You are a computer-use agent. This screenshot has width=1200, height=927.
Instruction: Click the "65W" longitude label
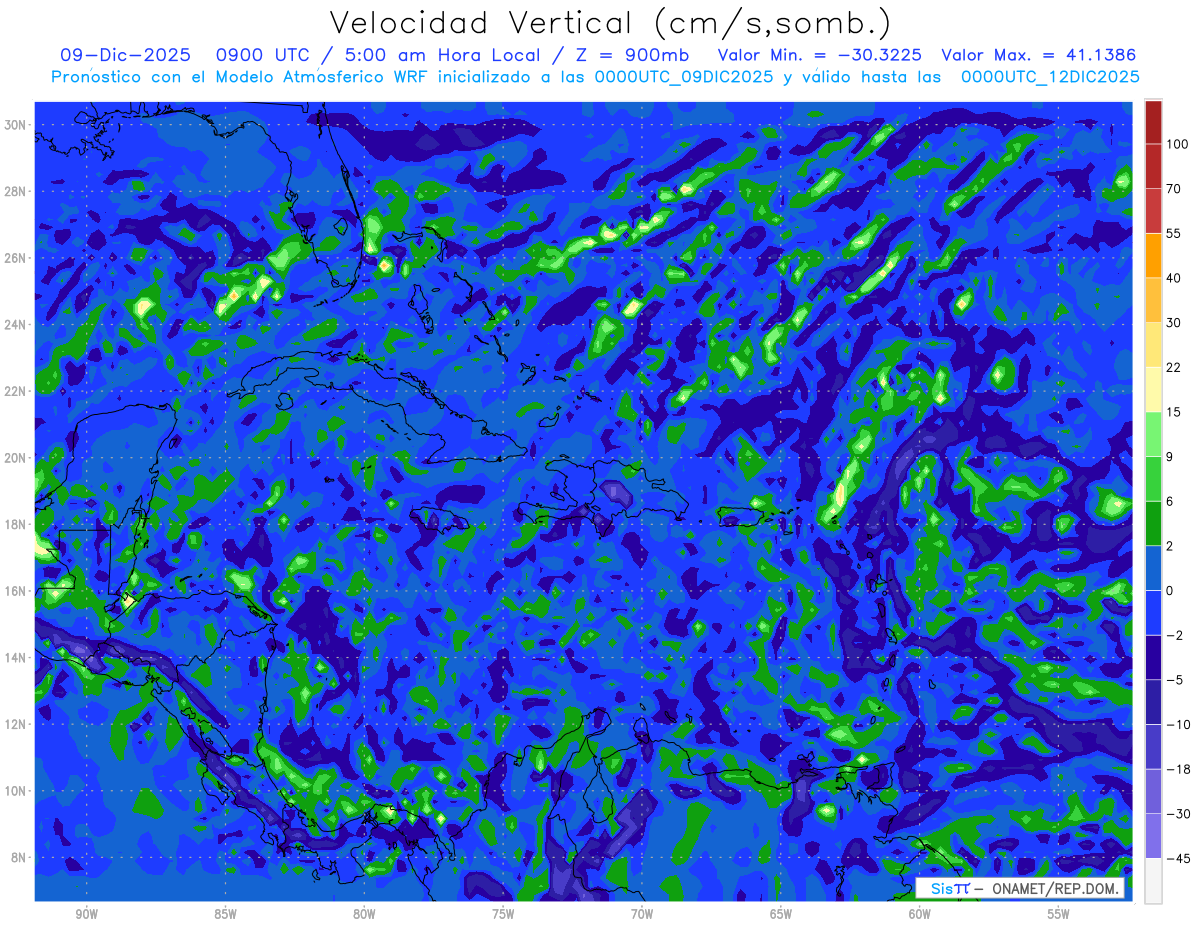coord(781,914)
